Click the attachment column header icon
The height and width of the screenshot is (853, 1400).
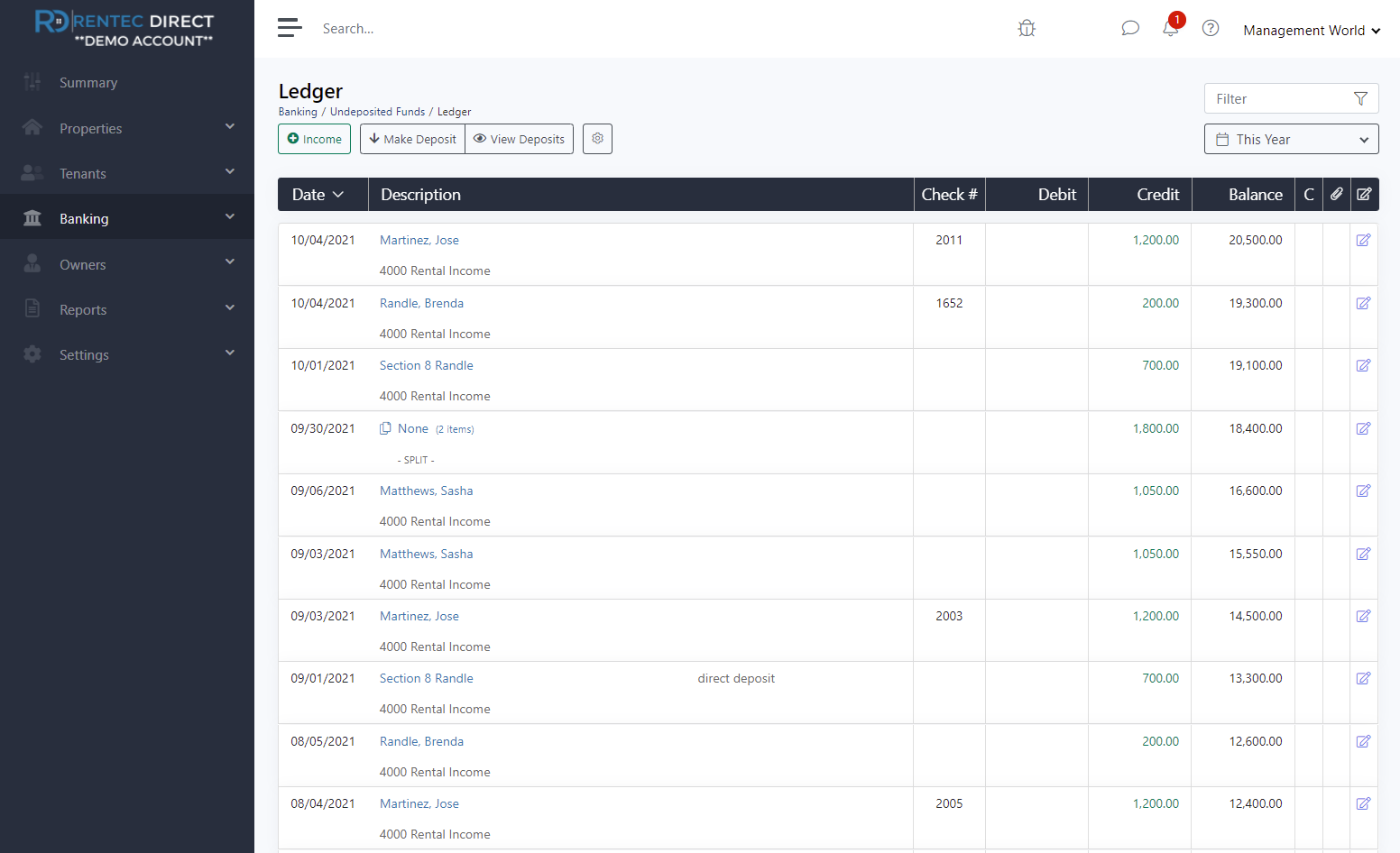1337,194
